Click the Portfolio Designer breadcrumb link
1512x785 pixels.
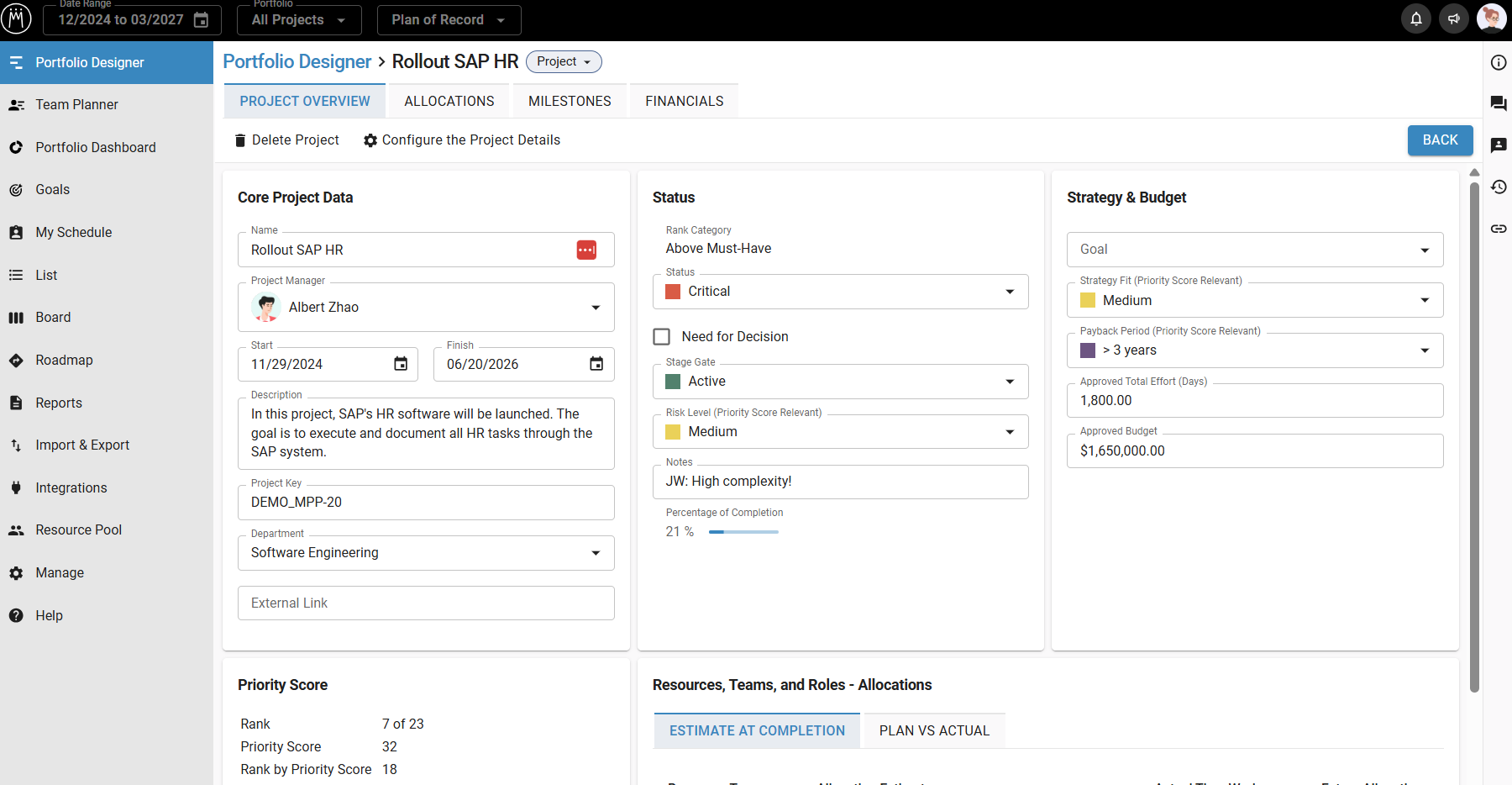[x=297, y=62]
